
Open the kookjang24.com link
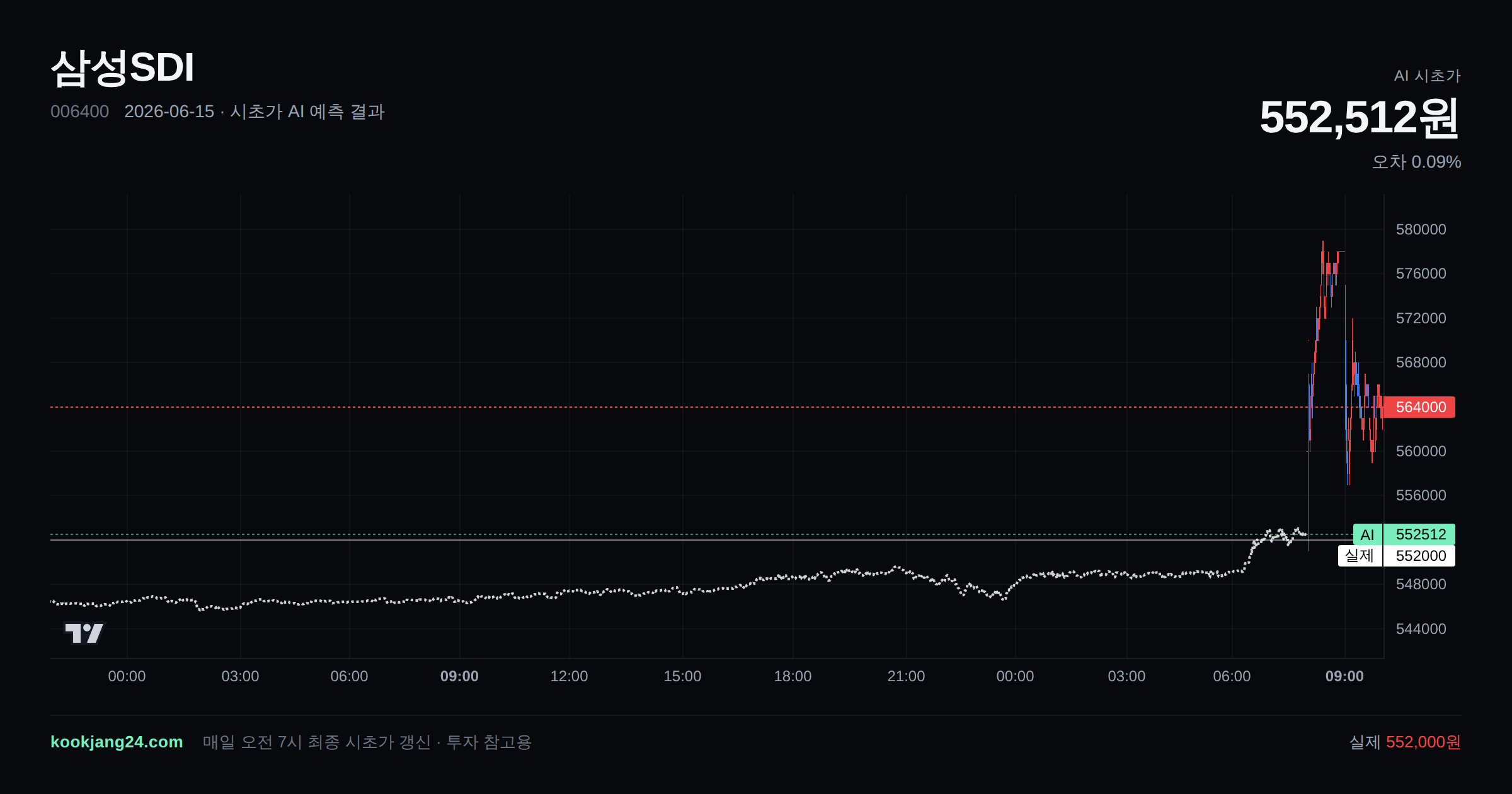click(117, 742)
